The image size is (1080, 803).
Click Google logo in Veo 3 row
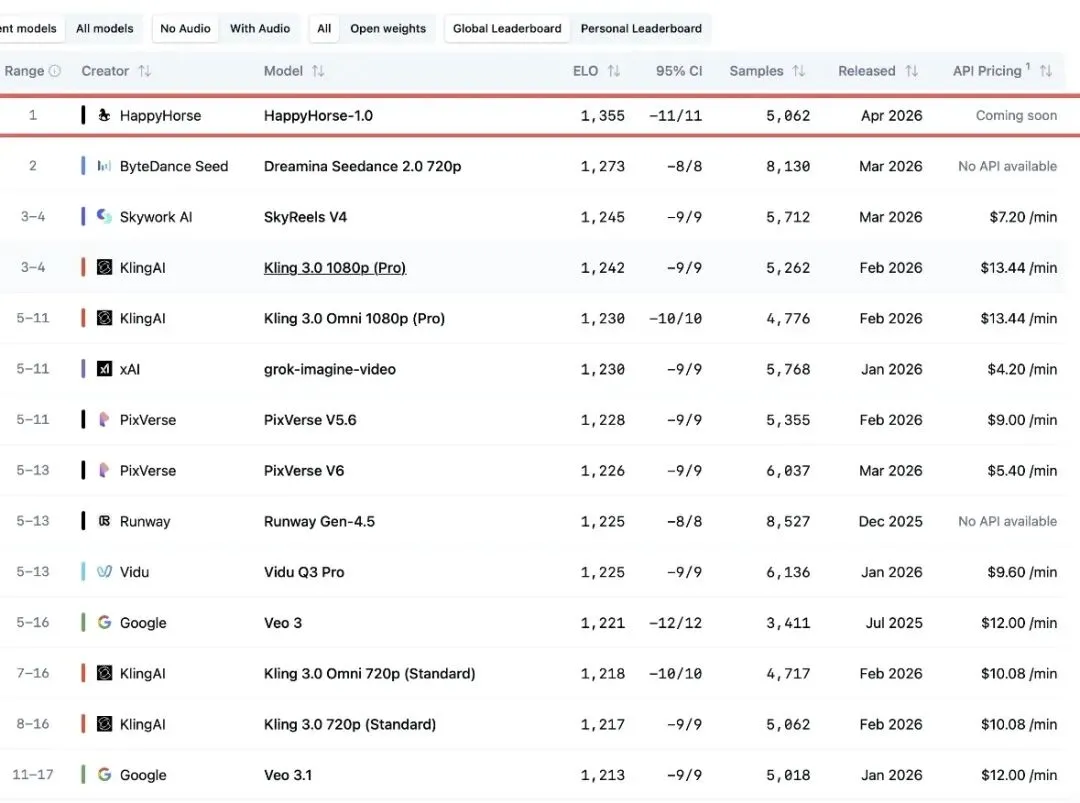[104, 623]
